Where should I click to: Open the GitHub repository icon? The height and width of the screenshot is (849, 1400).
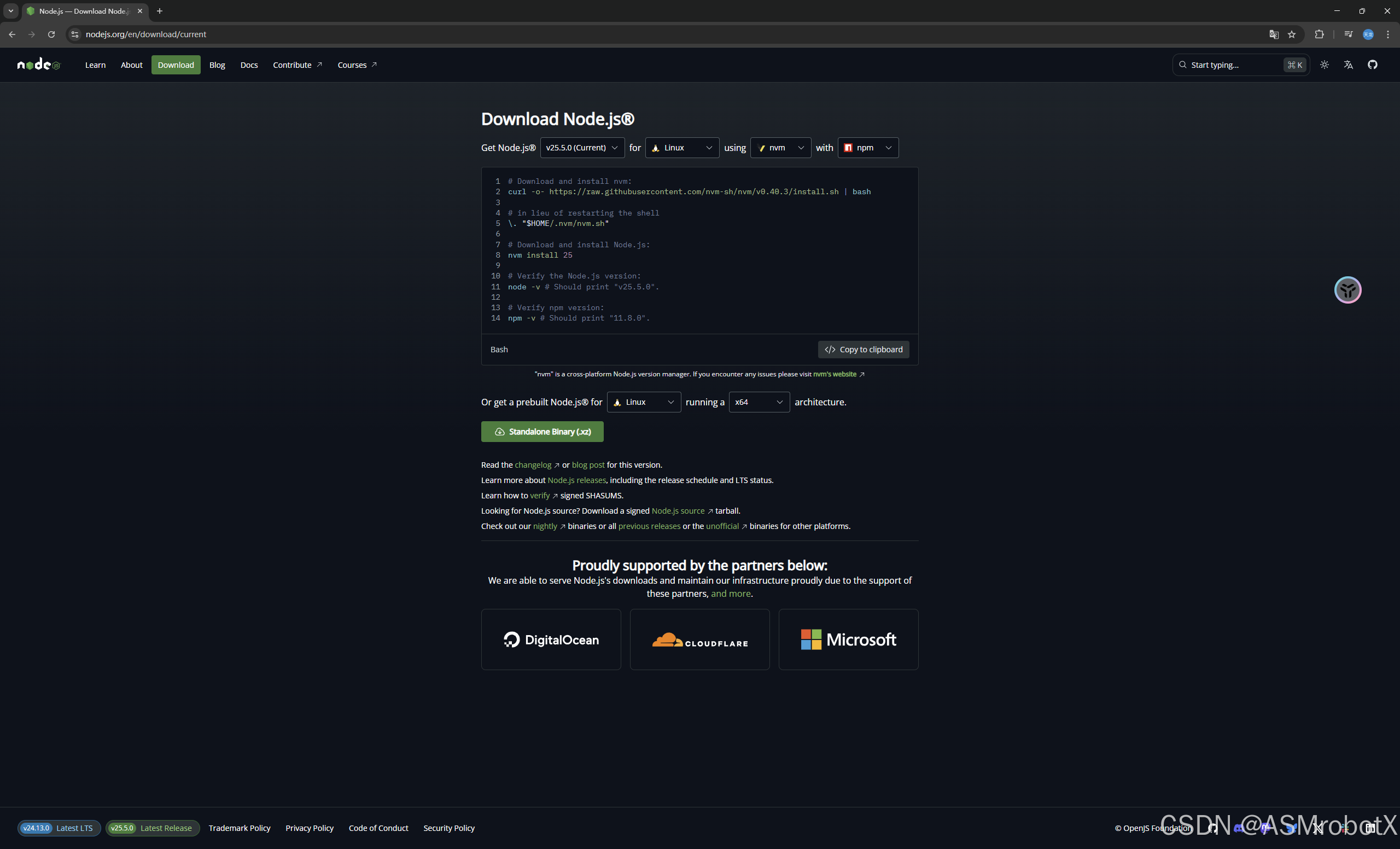point(1373,65)
